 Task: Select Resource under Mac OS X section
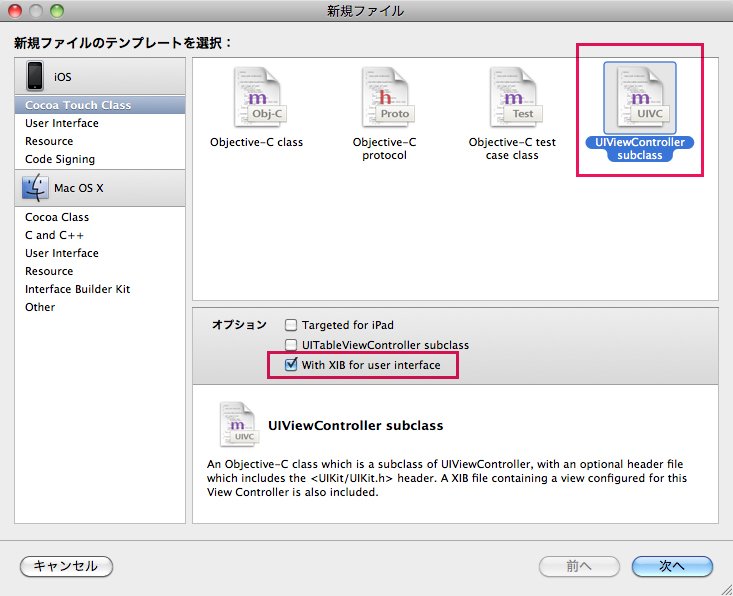(x=100, y=271)
